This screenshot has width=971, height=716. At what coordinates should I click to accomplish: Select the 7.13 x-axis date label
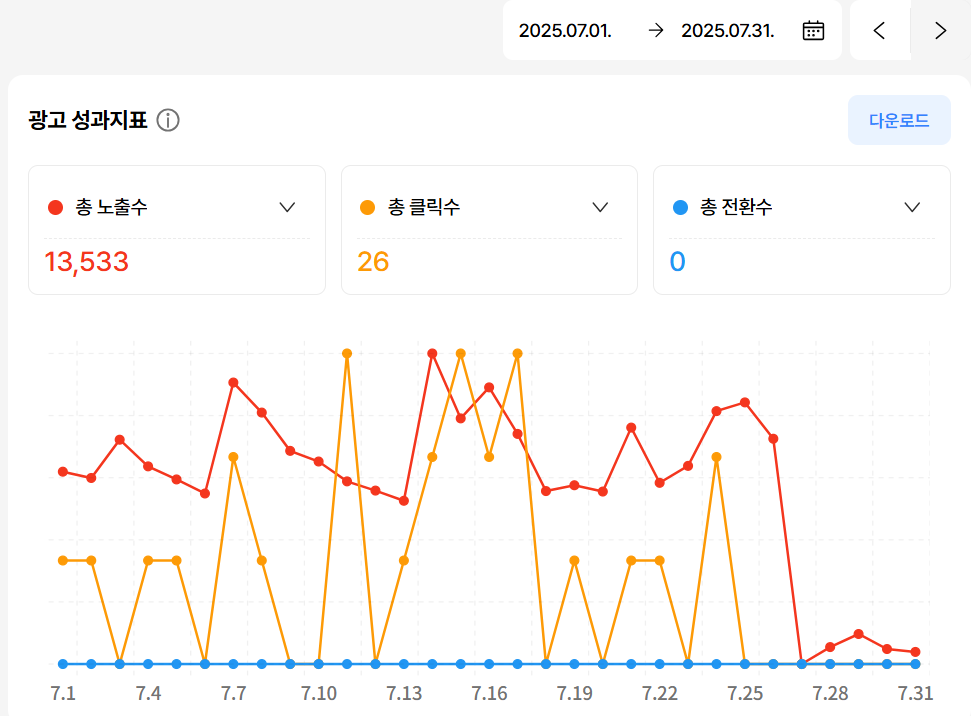(404, 693)
